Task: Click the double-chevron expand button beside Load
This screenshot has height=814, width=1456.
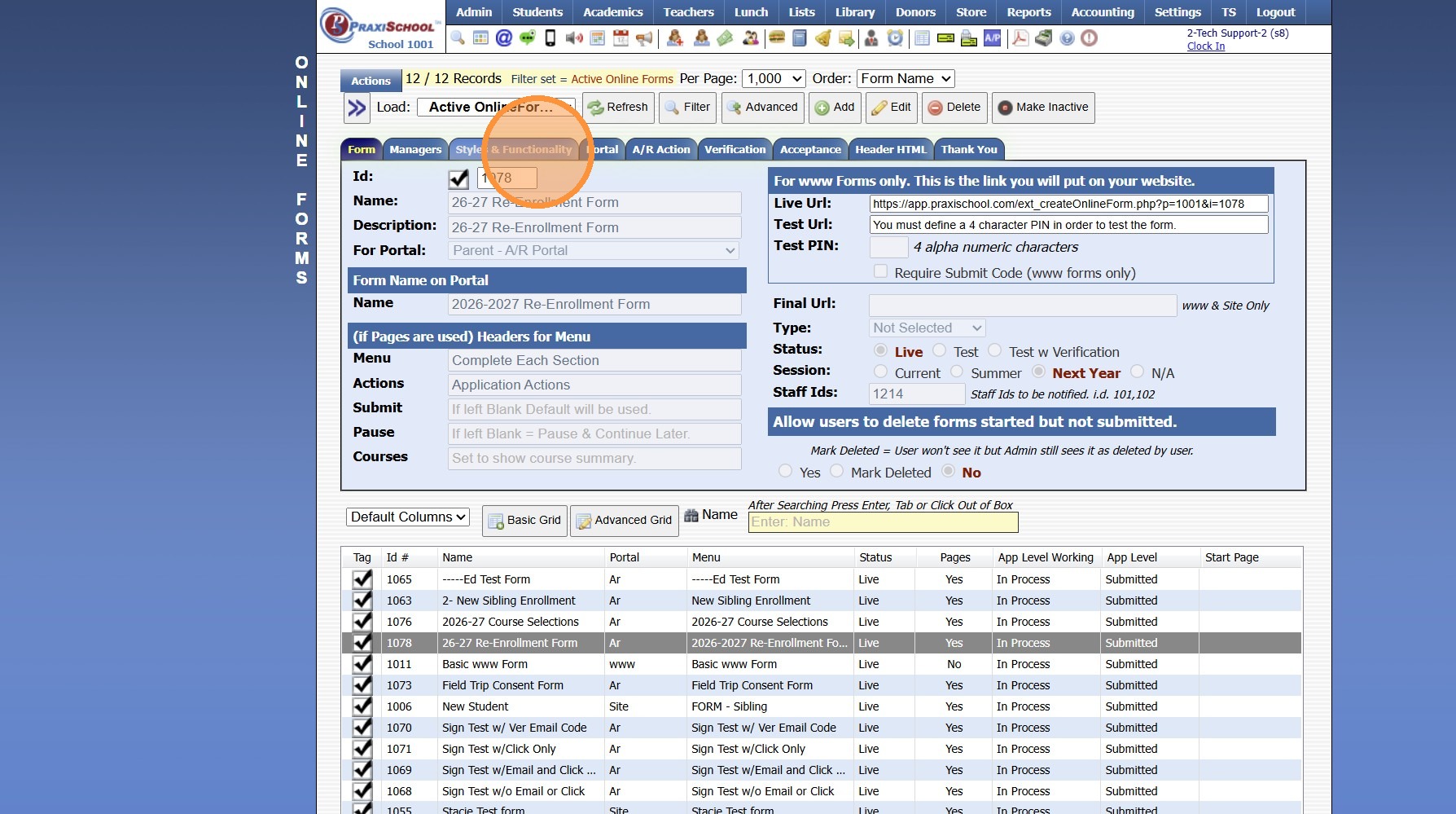Action: point(357,108)
